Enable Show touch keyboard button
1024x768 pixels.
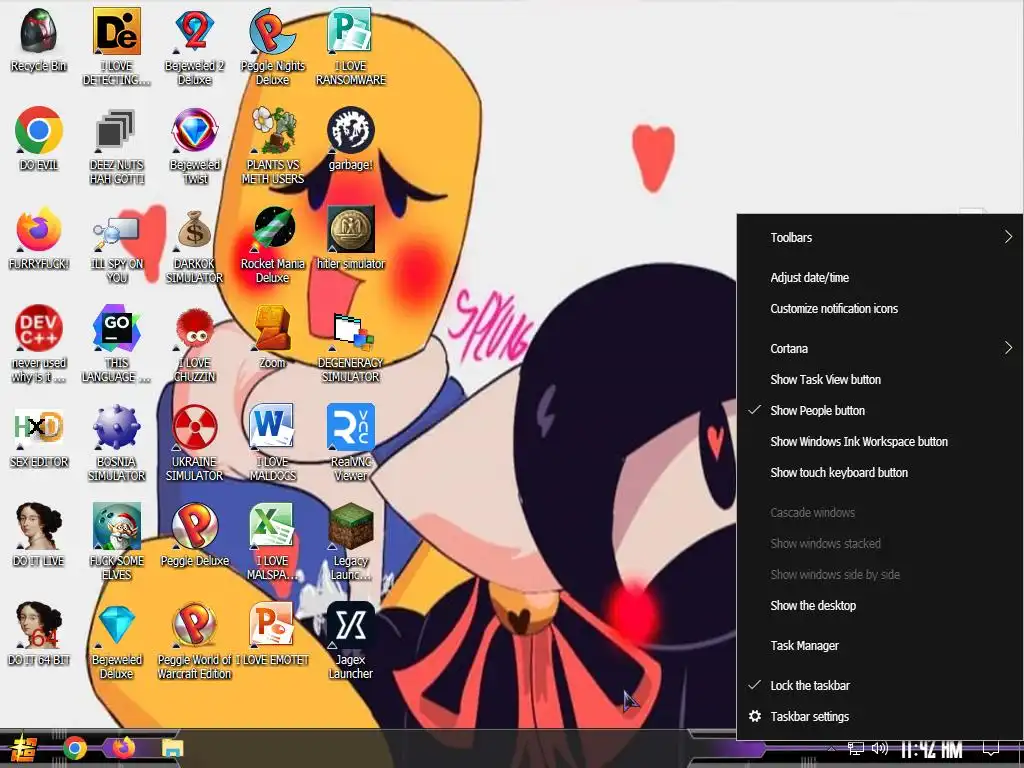tap(879, 472)
